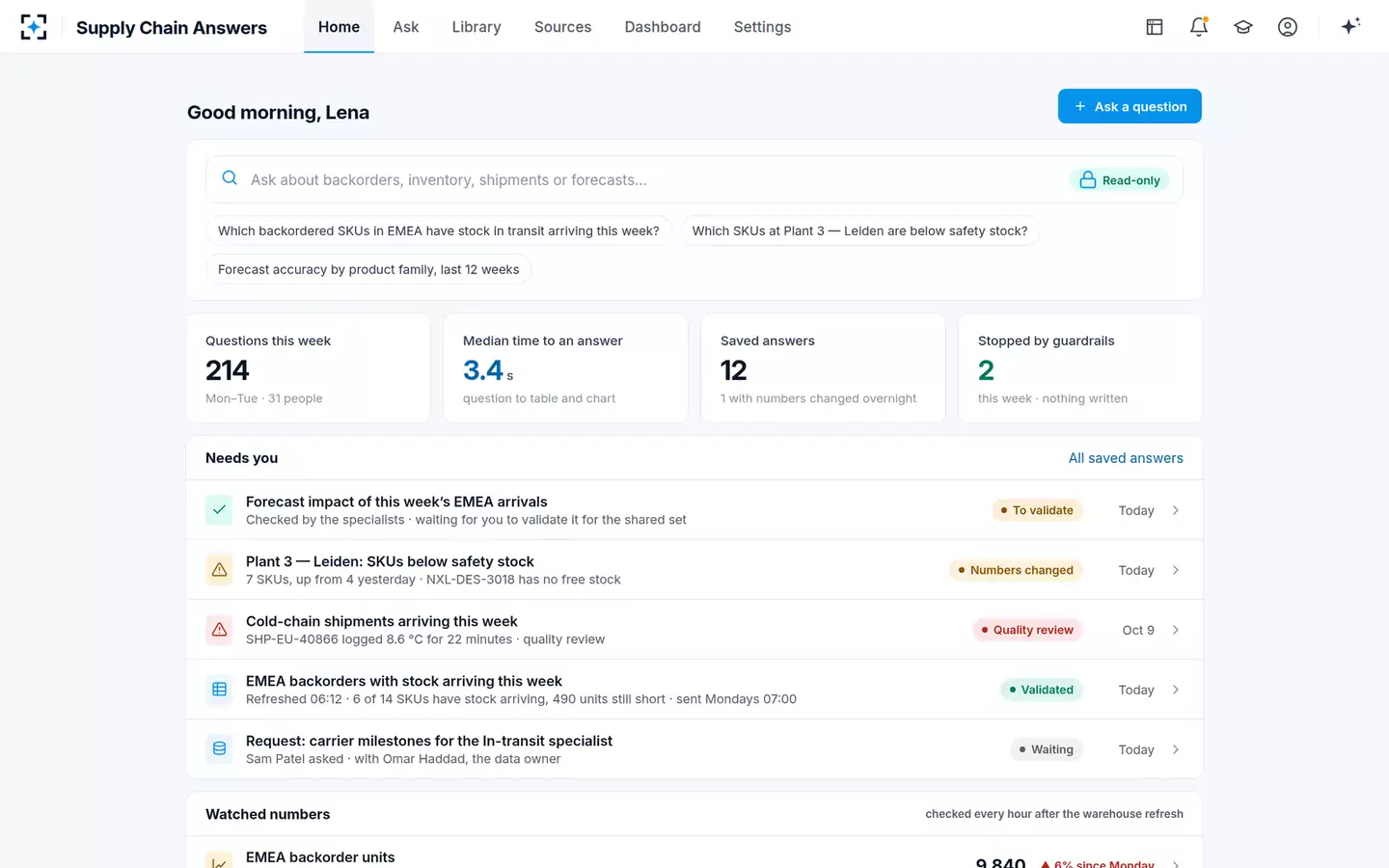Click the Ask a question button
1389x868 pixels.
tap(1130, 106)
